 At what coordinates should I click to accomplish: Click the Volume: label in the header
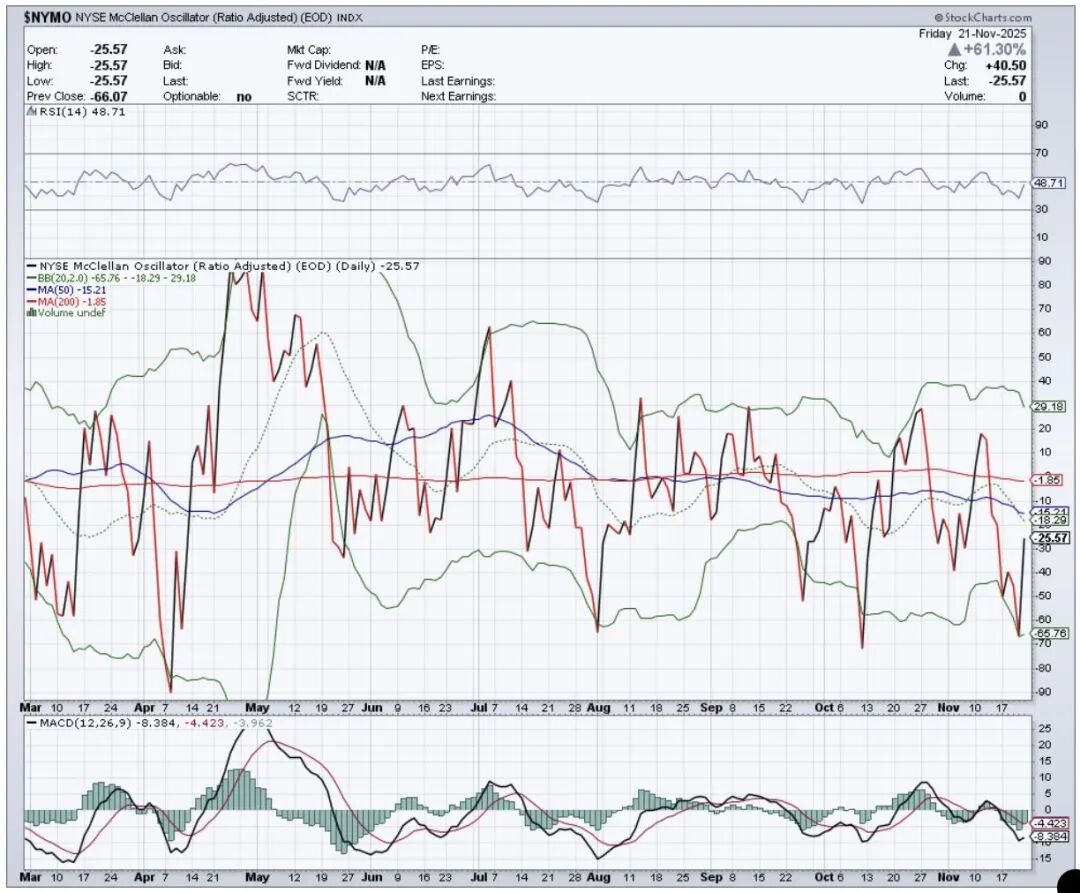(964, 96)
